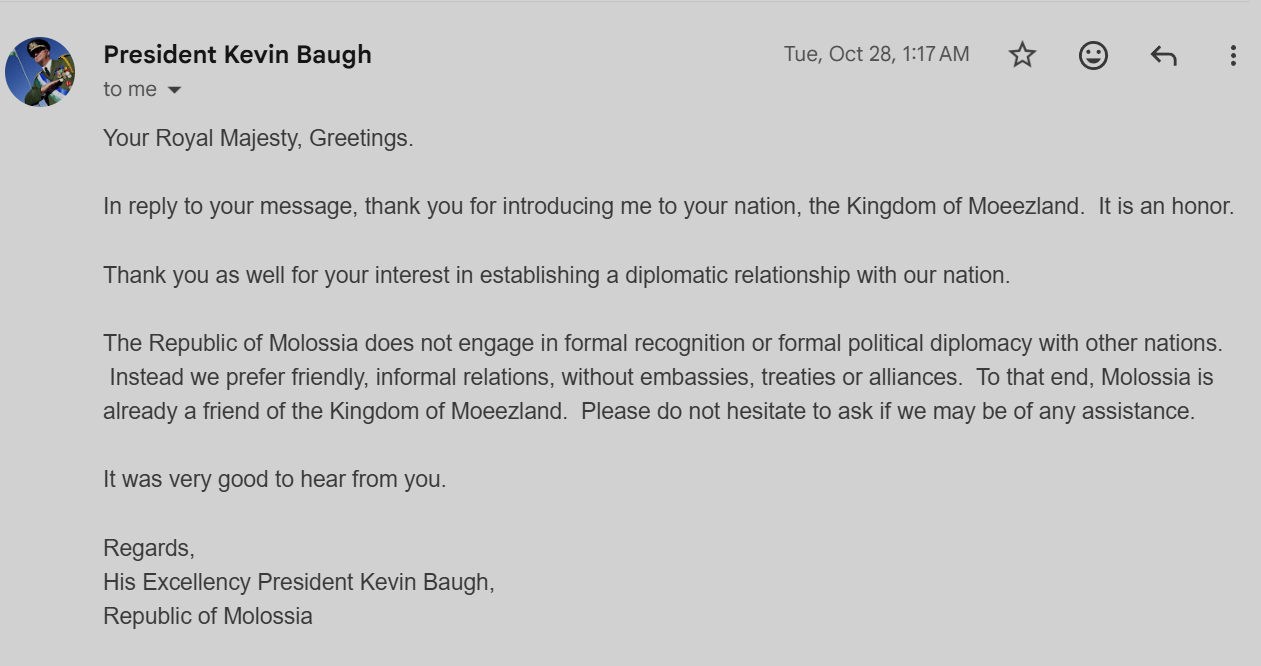Add an emoji reaction to the message
The image size is (1261, 666).
coord(1093,55)
